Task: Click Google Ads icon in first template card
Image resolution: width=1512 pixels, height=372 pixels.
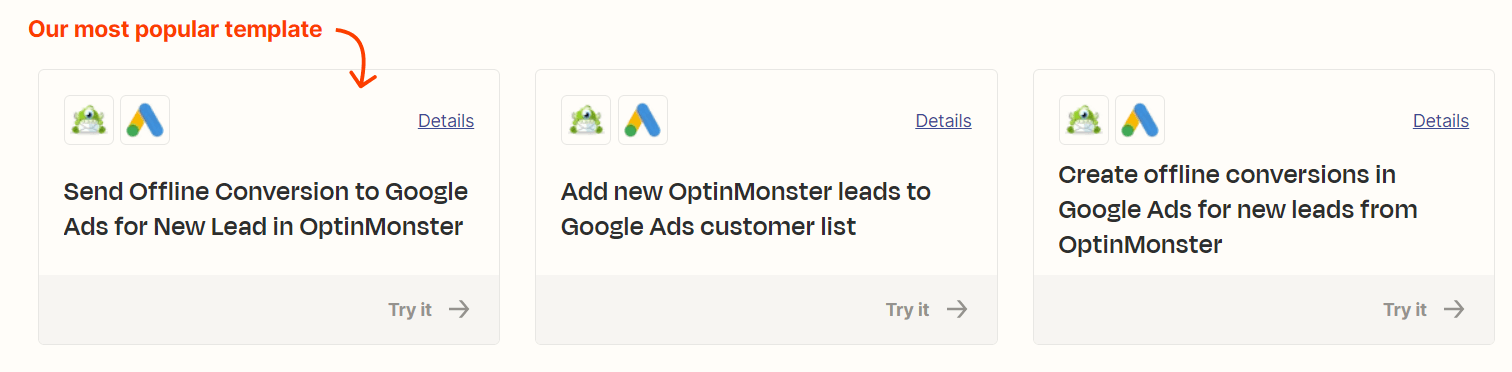Action: click(x=145, y=120)
